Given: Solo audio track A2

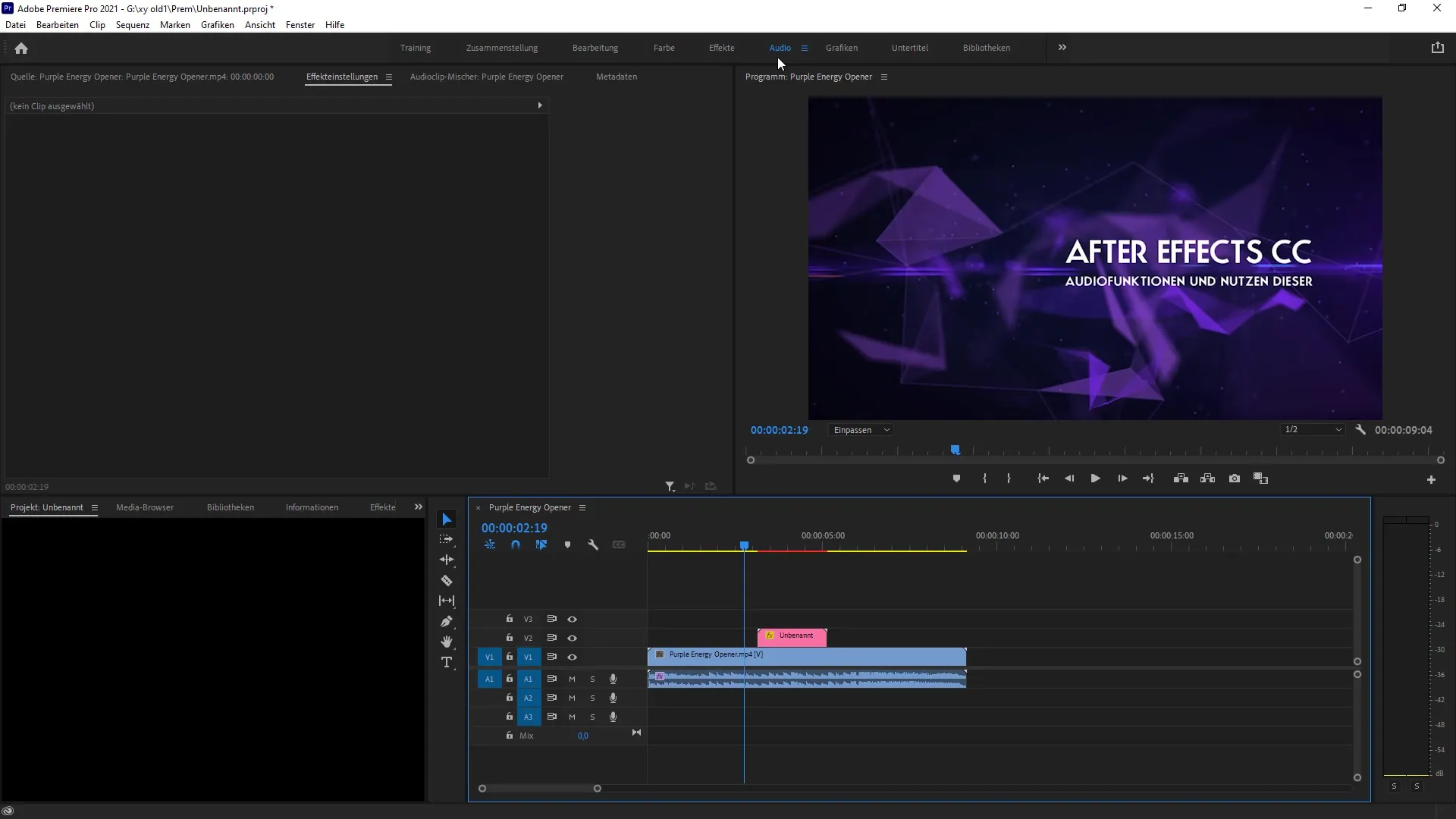Looking at the screenshot, I should pos(593,698).
